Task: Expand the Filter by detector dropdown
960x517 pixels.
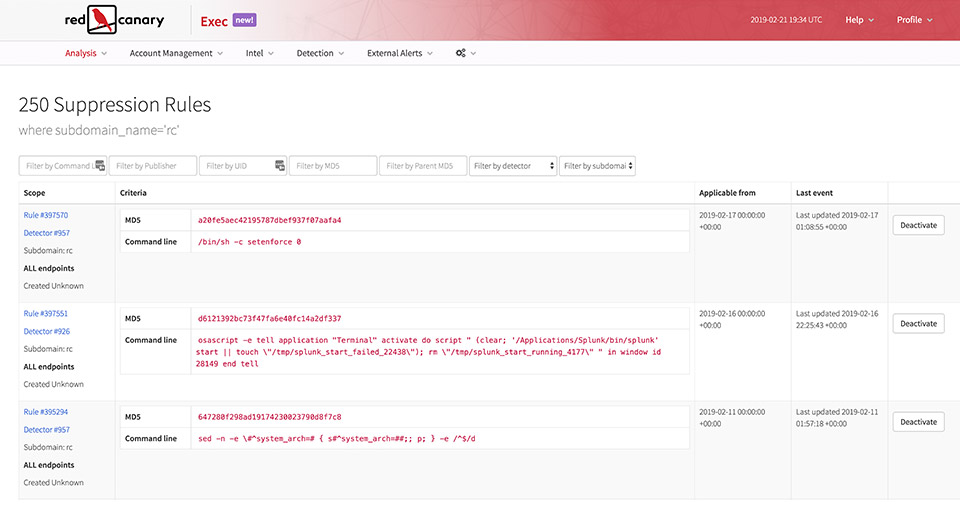Action: tap(513, 166)
